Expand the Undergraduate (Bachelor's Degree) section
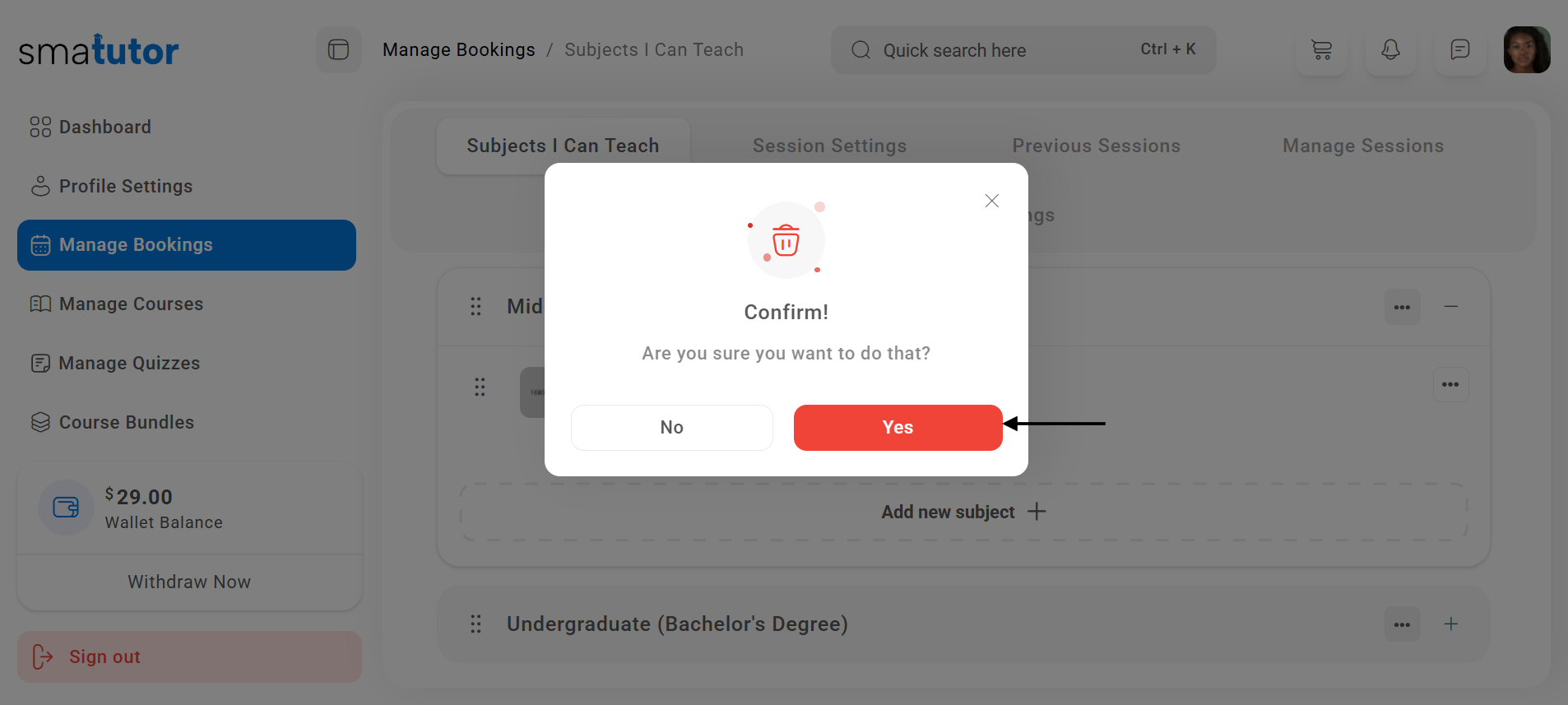 tap(1451, 624)
